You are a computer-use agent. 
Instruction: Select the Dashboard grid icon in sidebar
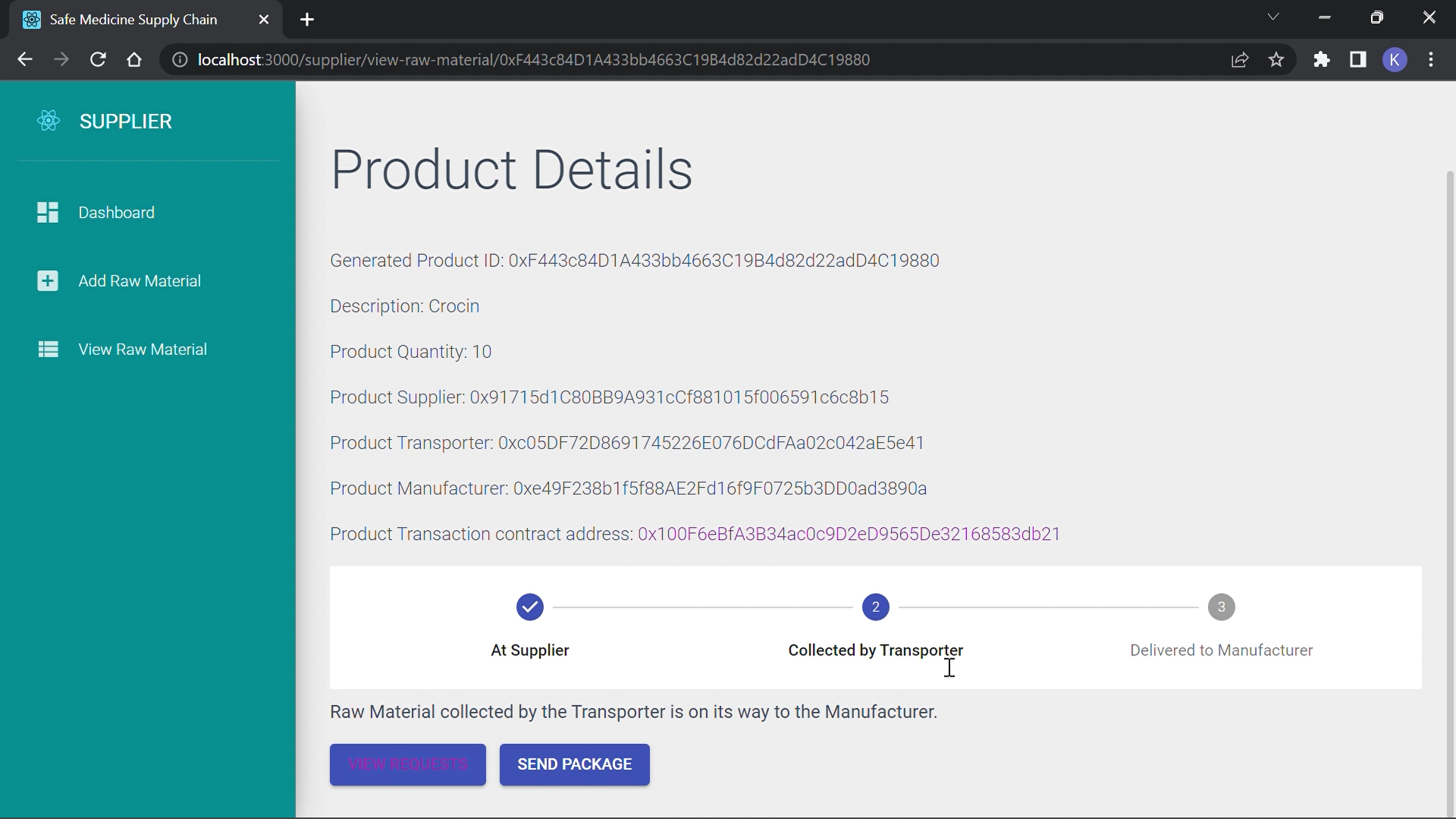(47, 212)
